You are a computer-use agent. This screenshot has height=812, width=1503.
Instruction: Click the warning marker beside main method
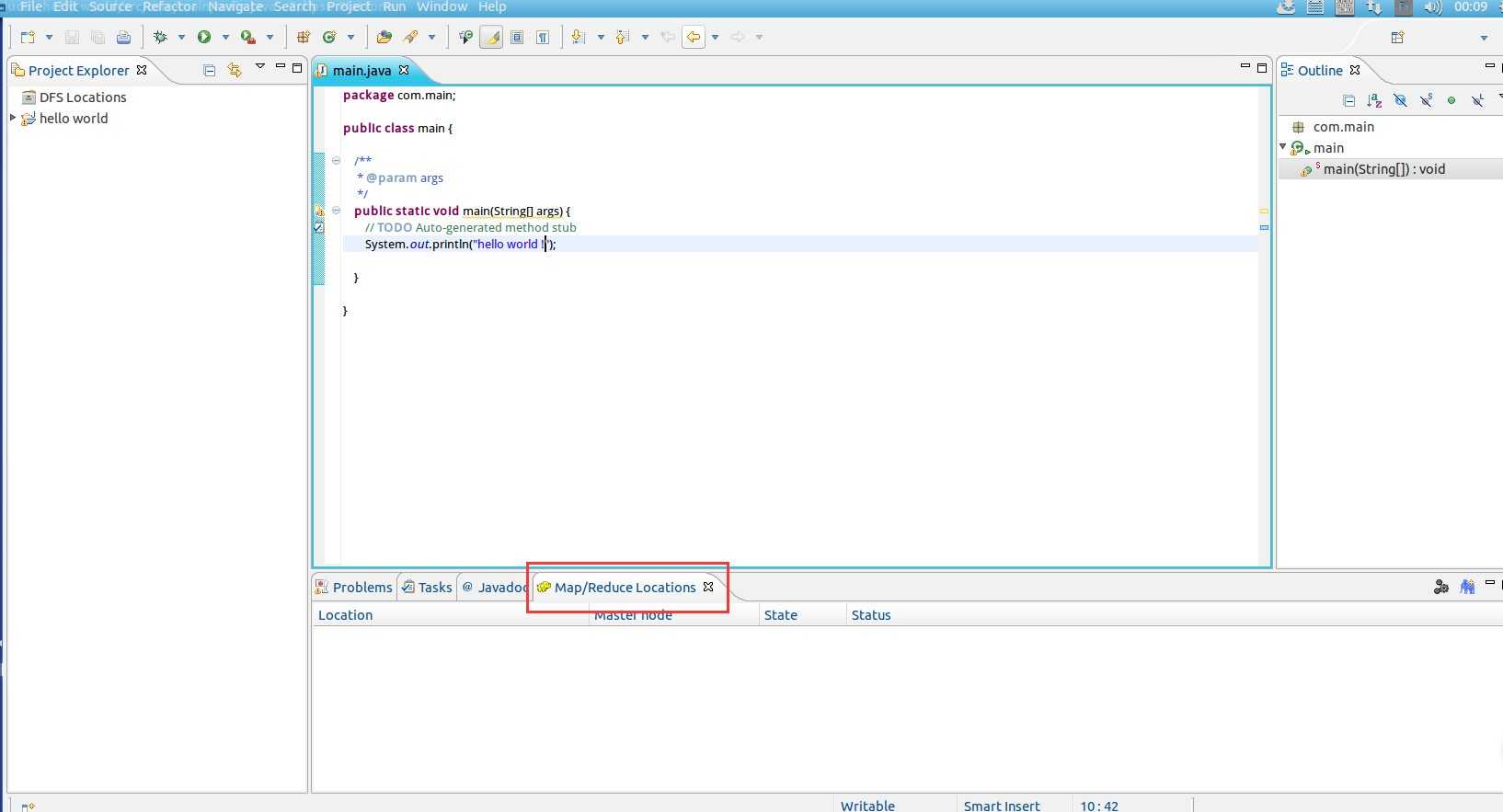pos(319,211)
